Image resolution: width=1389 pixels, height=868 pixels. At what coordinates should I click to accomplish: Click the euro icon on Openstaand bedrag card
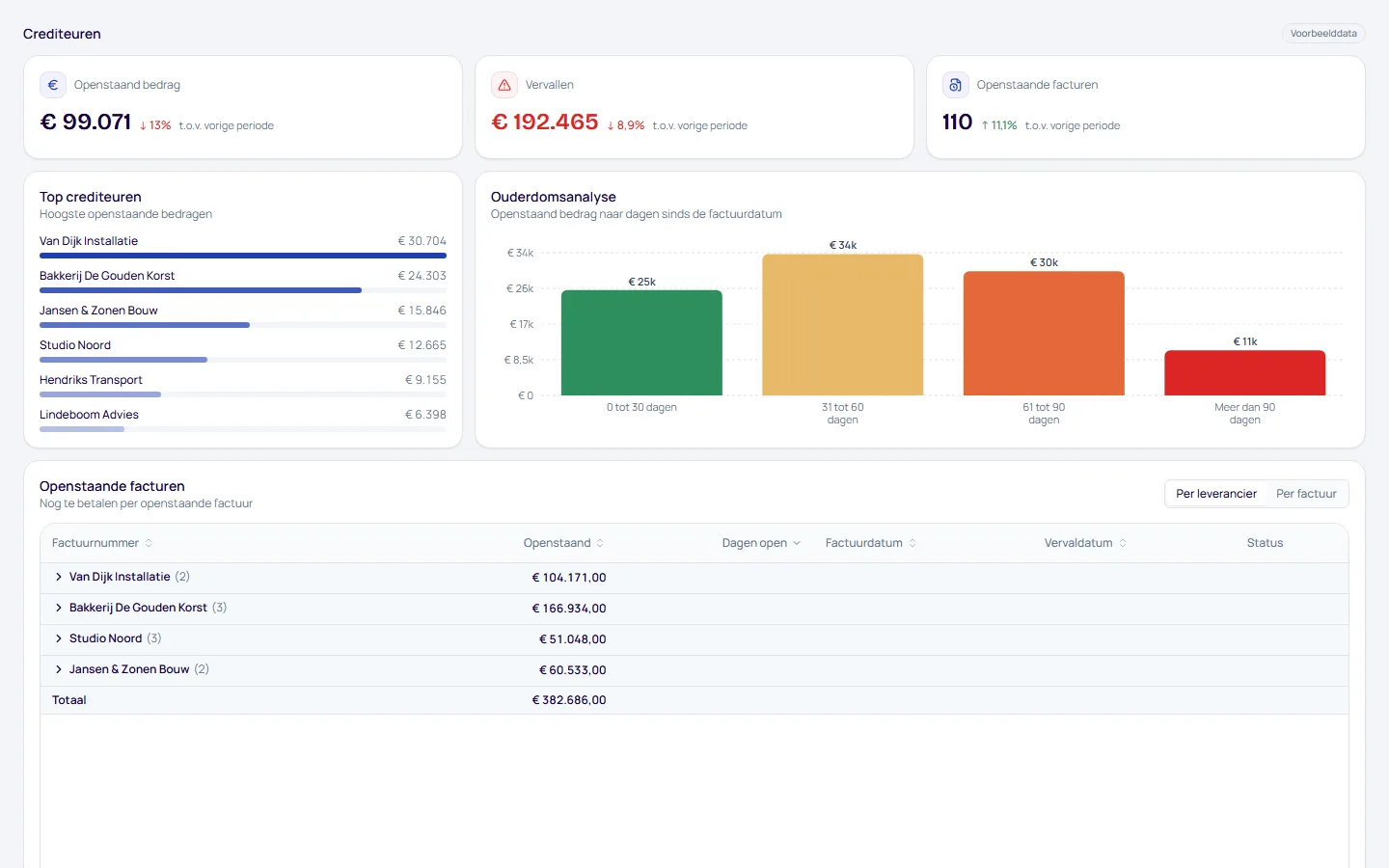[53, 85]
